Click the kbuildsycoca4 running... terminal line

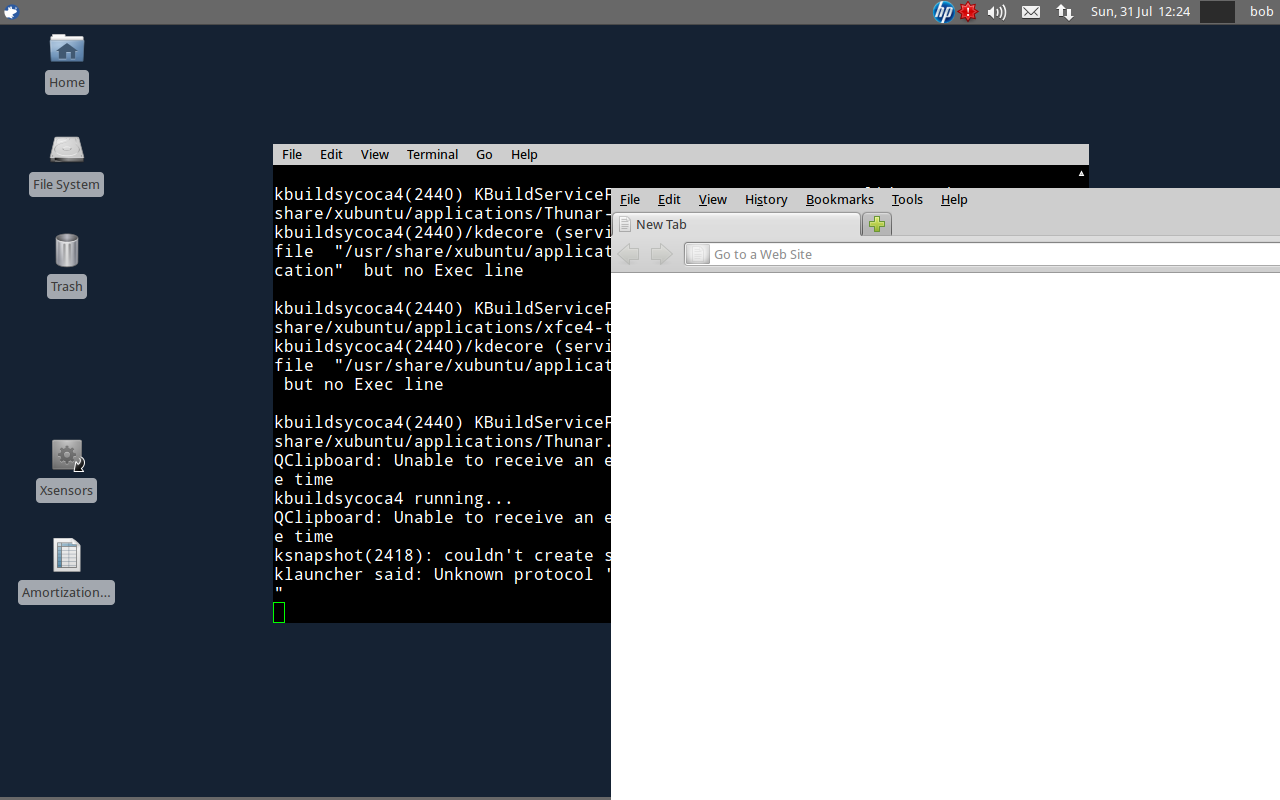pos(393,498)
